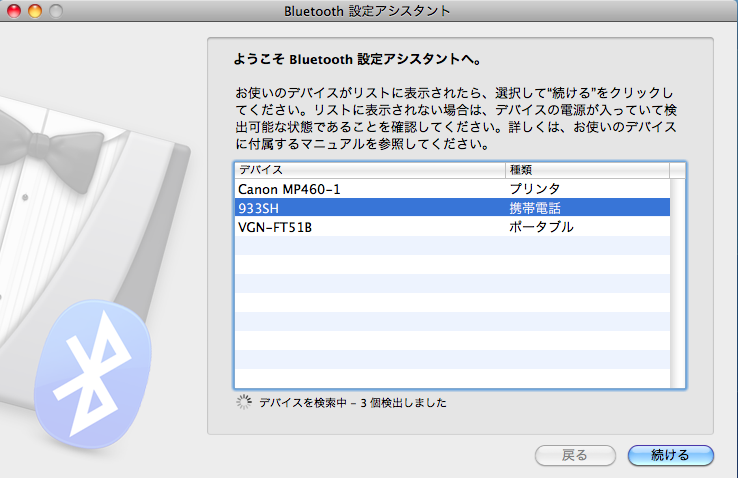Click the searching spinner indicator
The width and height of the screenshot is (738, 478).
pyautogui.click(x=244, y=402)
